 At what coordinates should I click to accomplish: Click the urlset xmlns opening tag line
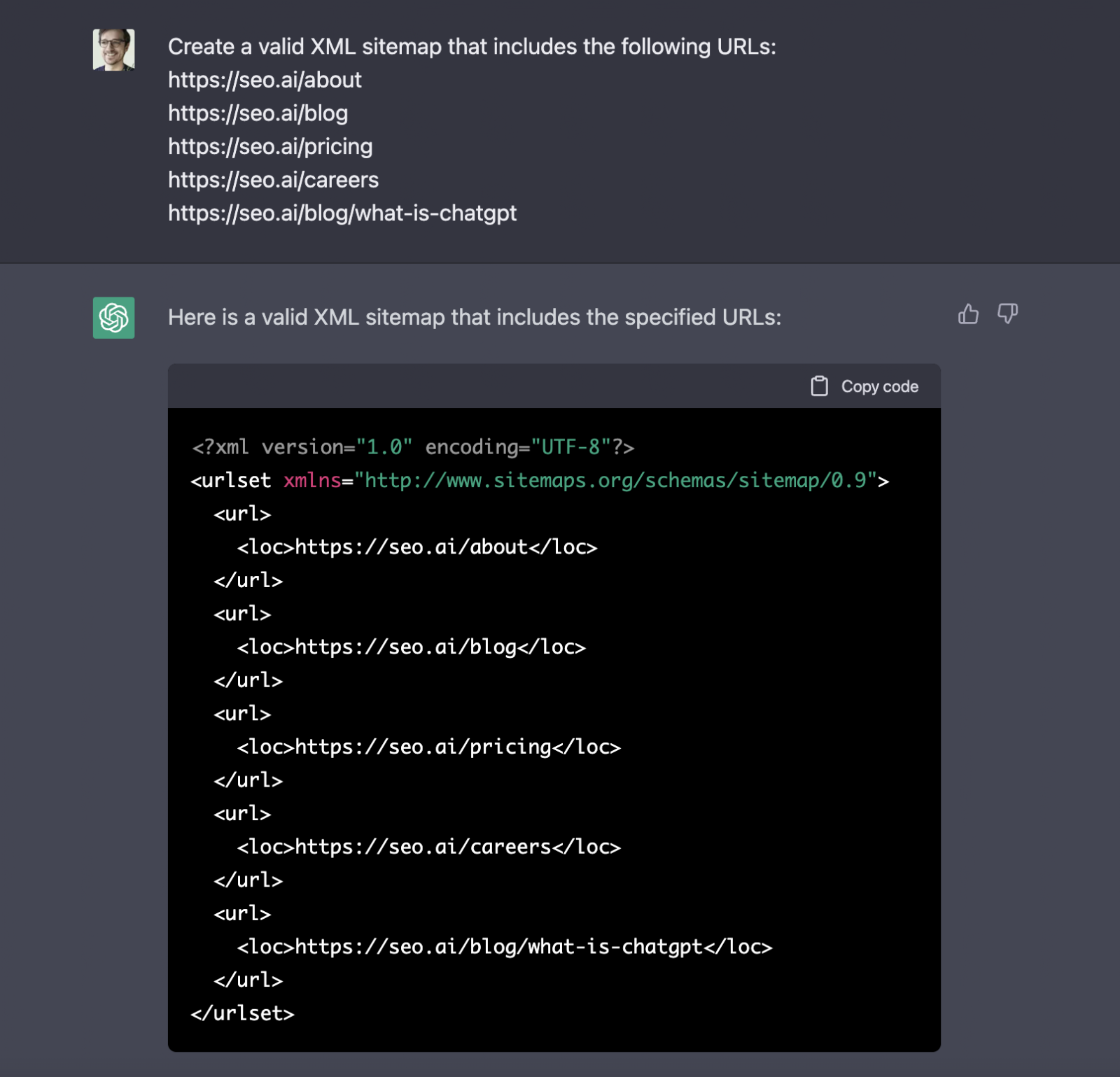pos(540,481)
